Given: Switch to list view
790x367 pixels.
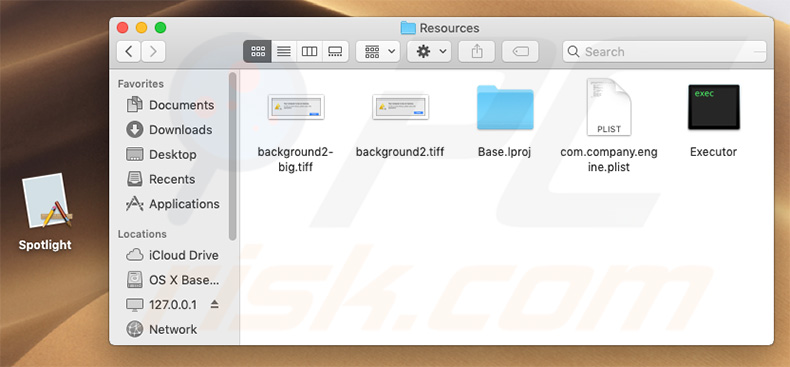Looking at the screenshot, I should [x=284, y=51].
